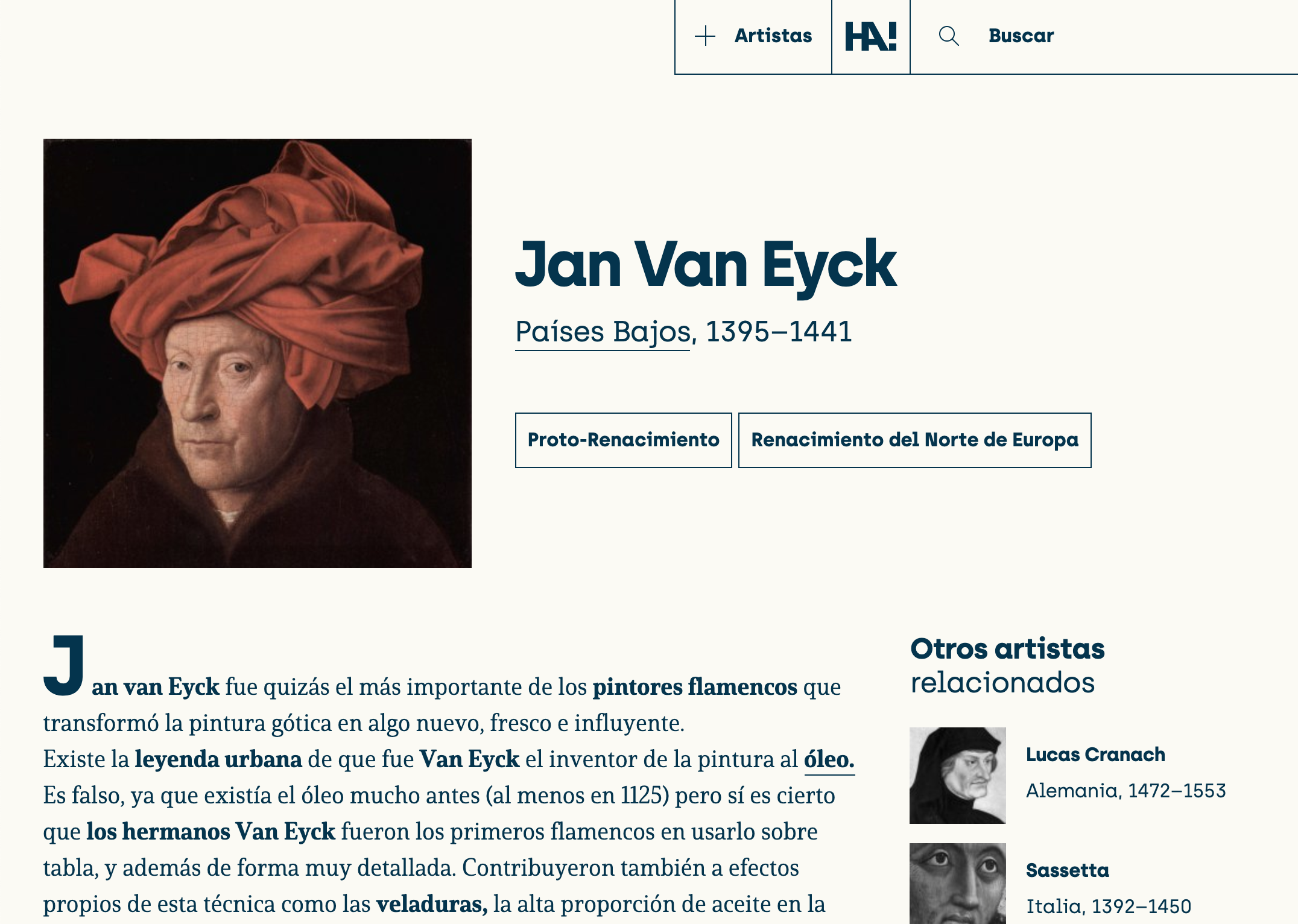
Task: Open Sassetta's portrait thumbnail
Action: point(958,884)
